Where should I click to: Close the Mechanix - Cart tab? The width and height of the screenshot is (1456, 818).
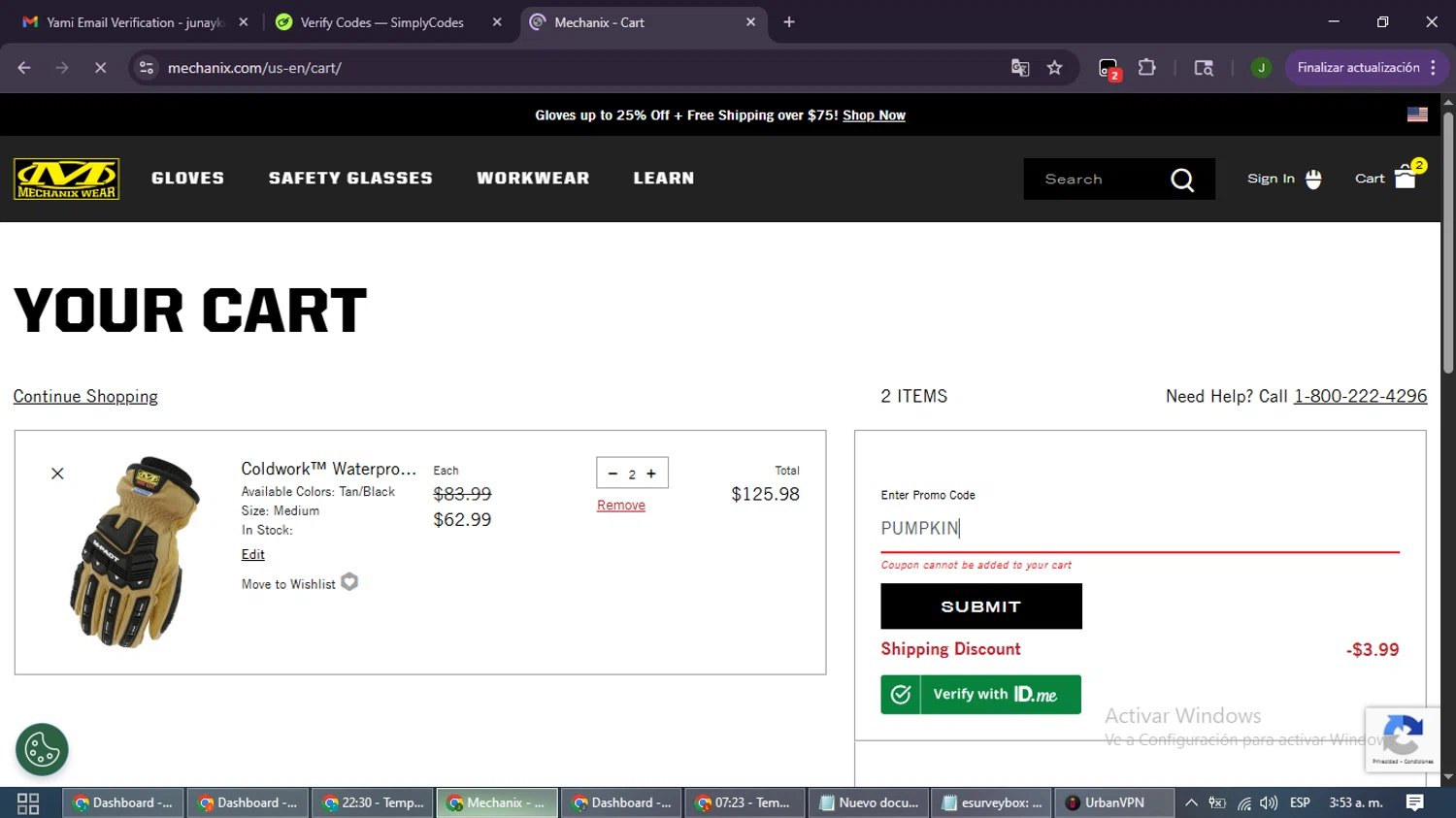(x=750, y=22)
